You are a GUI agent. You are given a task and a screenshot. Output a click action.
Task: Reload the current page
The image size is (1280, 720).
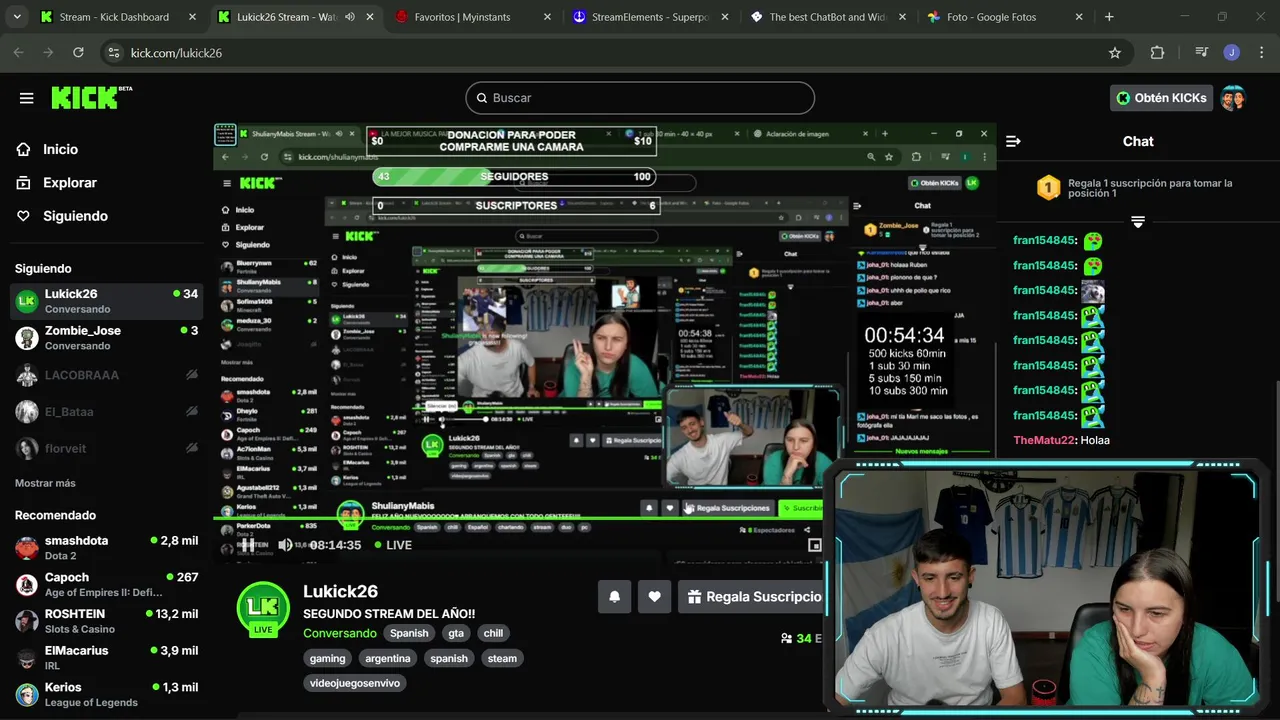tap(78, 53)
